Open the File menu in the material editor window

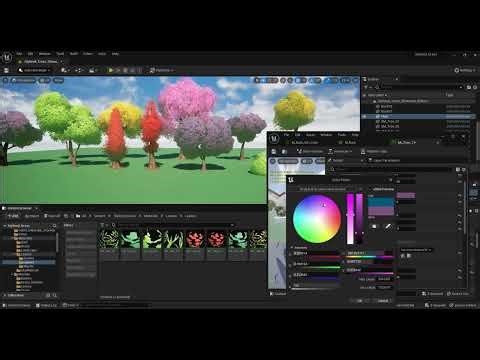(x=286, y=135)
